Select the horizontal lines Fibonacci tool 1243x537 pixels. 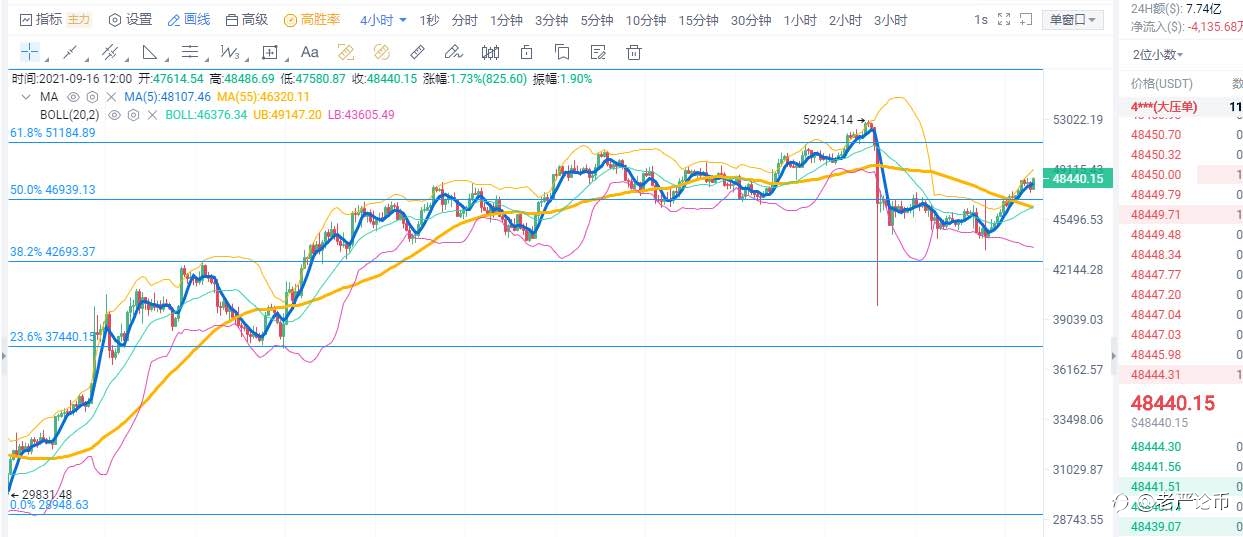coord(189,52)
